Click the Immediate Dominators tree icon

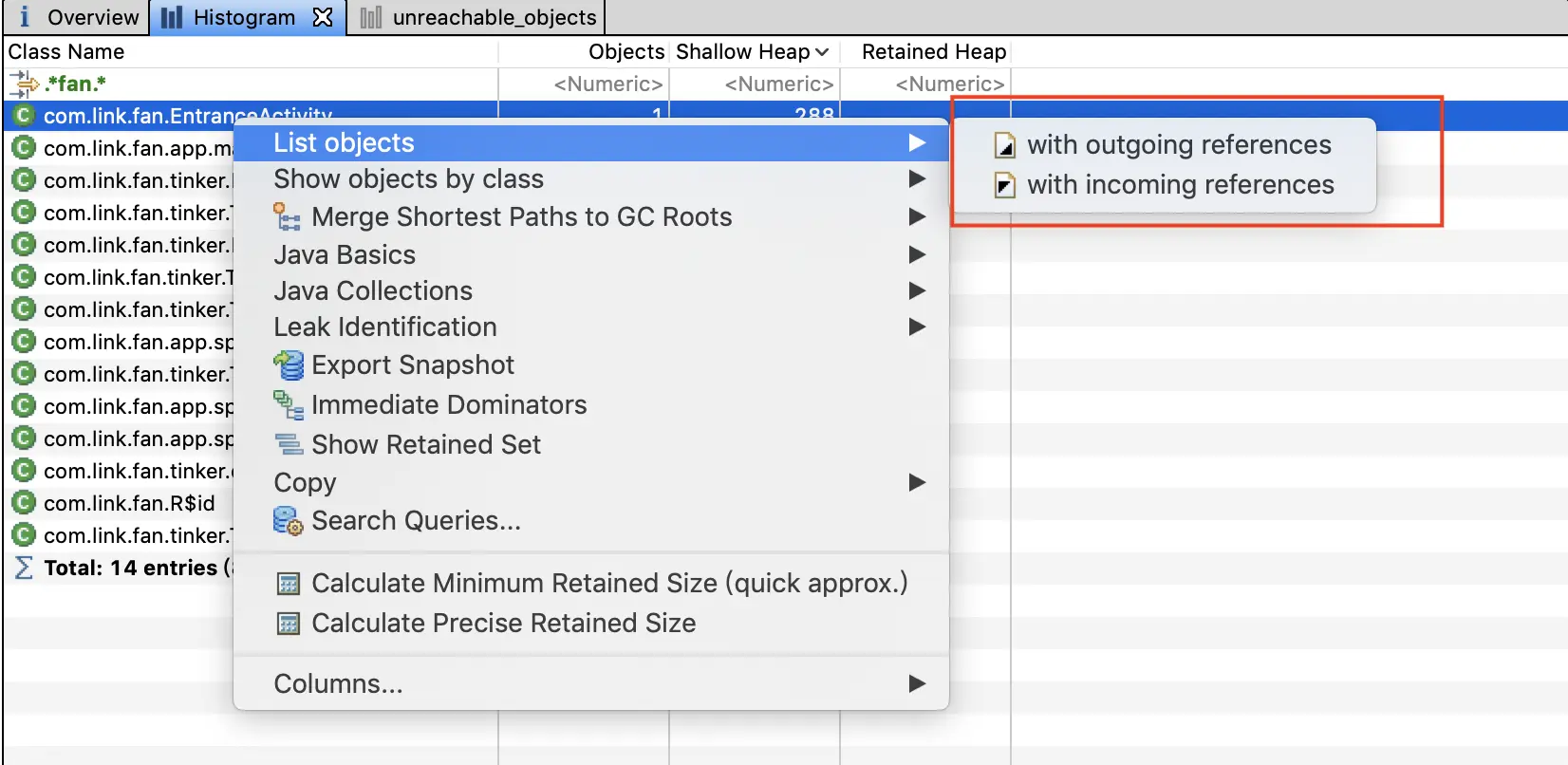click(x=288, y=405)
